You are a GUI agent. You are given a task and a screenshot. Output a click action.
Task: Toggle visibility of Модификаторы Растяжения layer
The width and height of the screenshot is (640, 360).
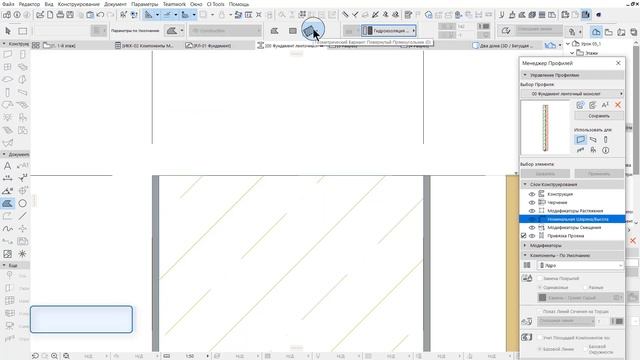tap(532, 211)
